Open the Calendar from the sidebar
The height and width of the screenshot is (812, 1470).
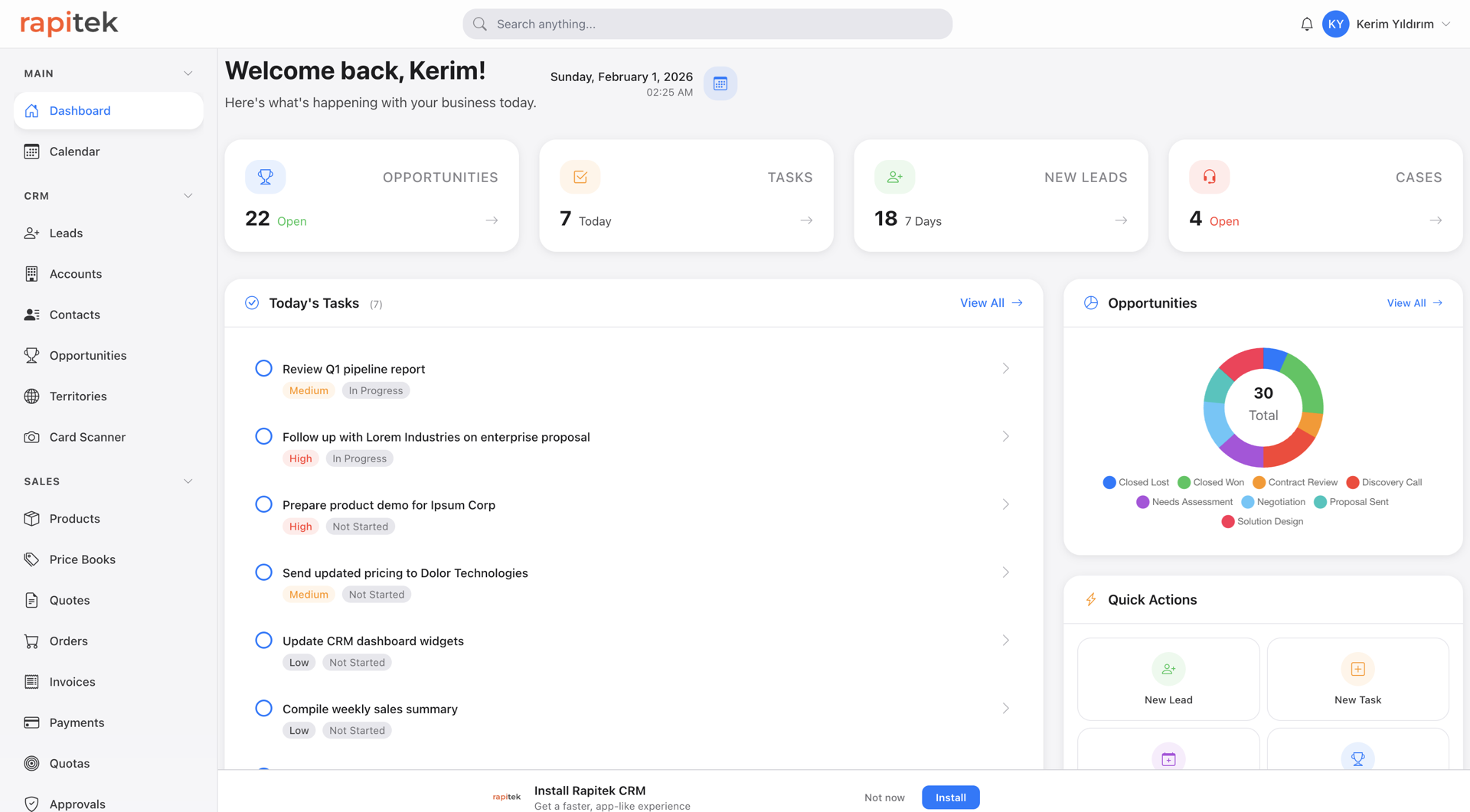(x=73, y=151)
